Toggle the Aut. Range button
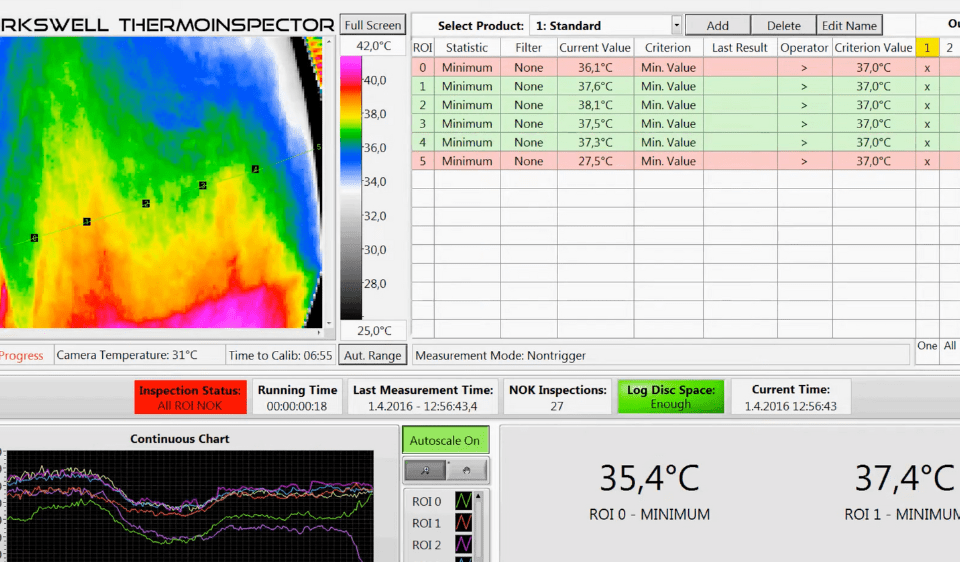Screen dimensions: 960x562 tap(372, 355)
